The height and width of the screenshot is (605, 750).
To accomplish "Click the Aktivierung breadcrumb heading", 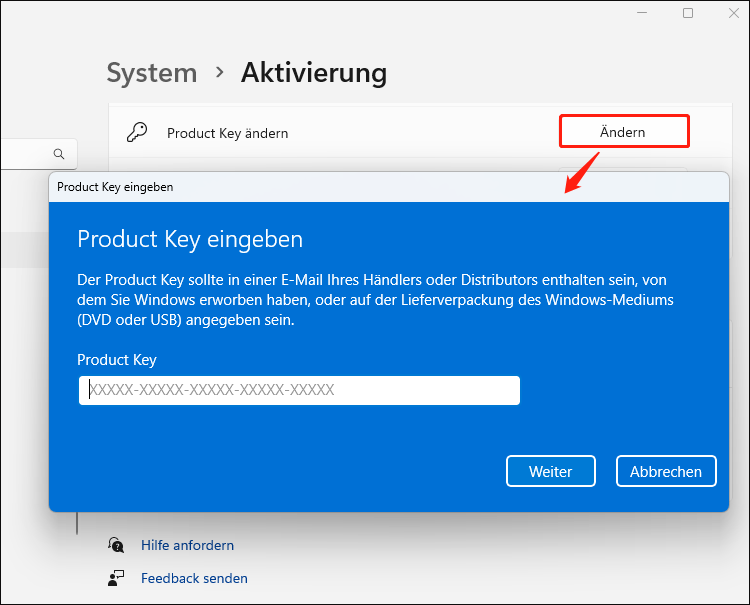I will (x=314, y=73).
